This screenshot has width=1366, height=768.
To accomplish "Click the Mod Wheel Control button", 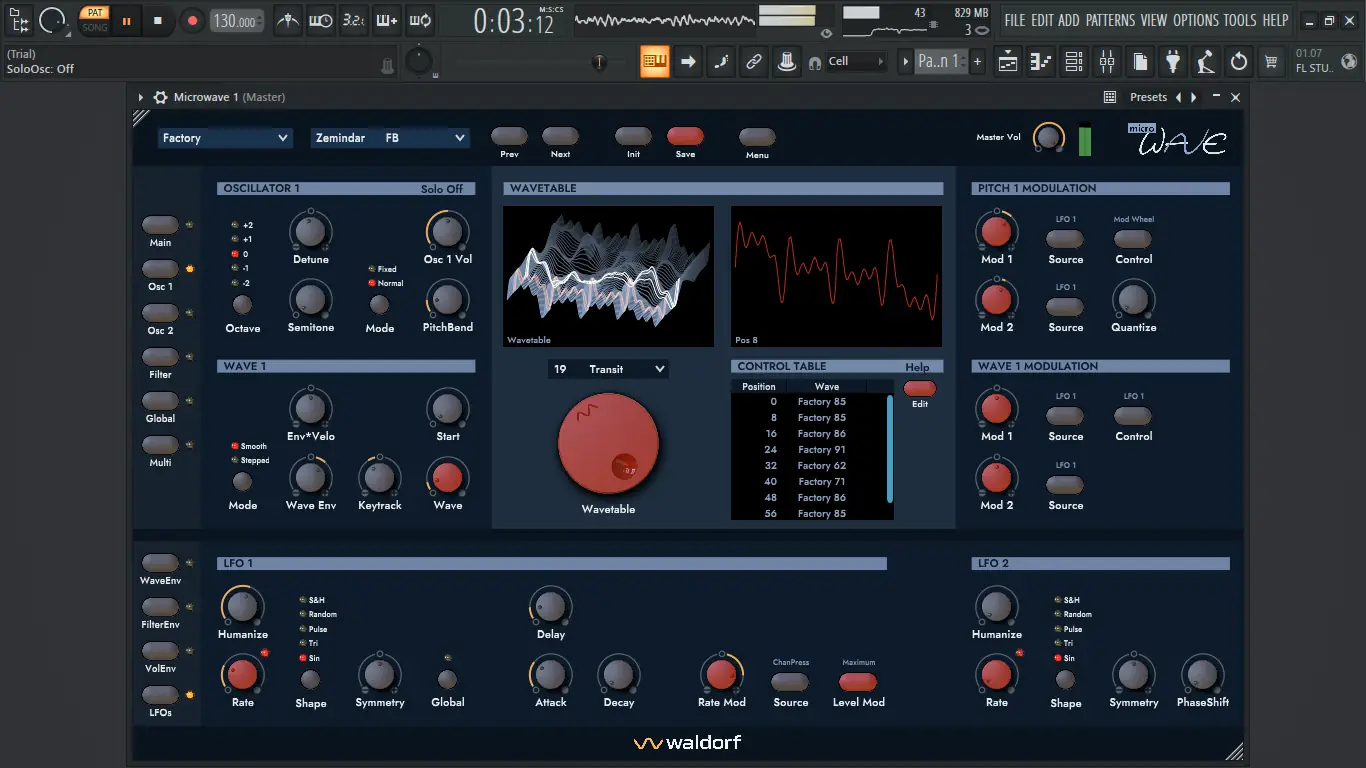I will pyautogui.click(x=1133, y=239).
